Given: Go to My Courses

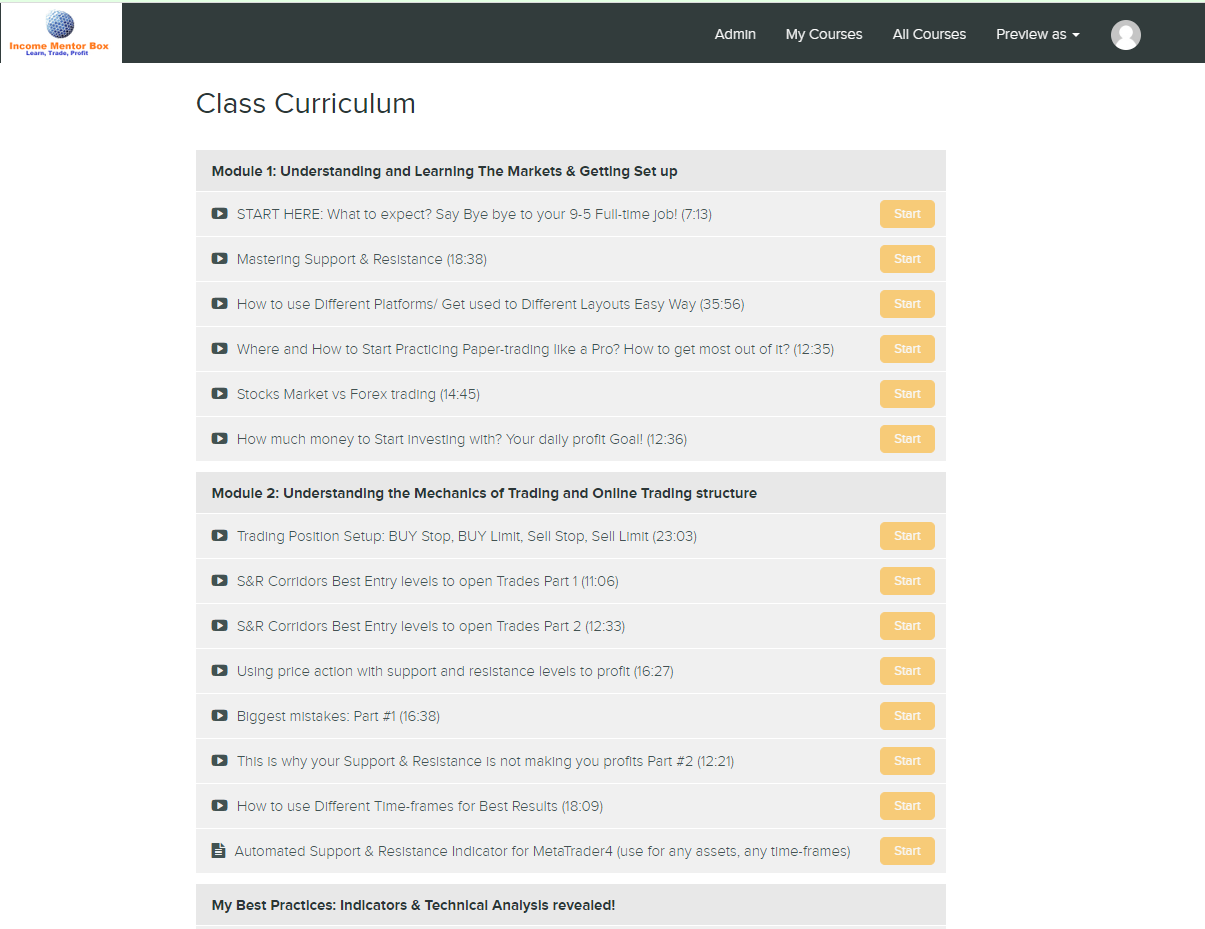Looking at the screenshot, I should (824, 34).
